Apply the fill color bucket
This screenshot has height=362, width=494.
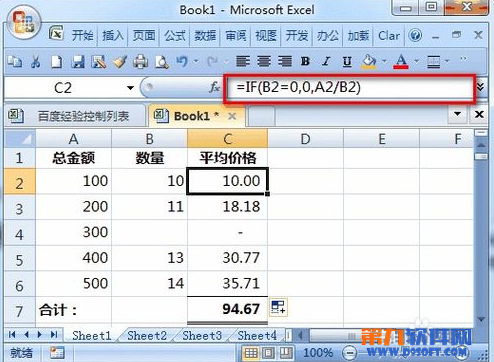(369, 62)
